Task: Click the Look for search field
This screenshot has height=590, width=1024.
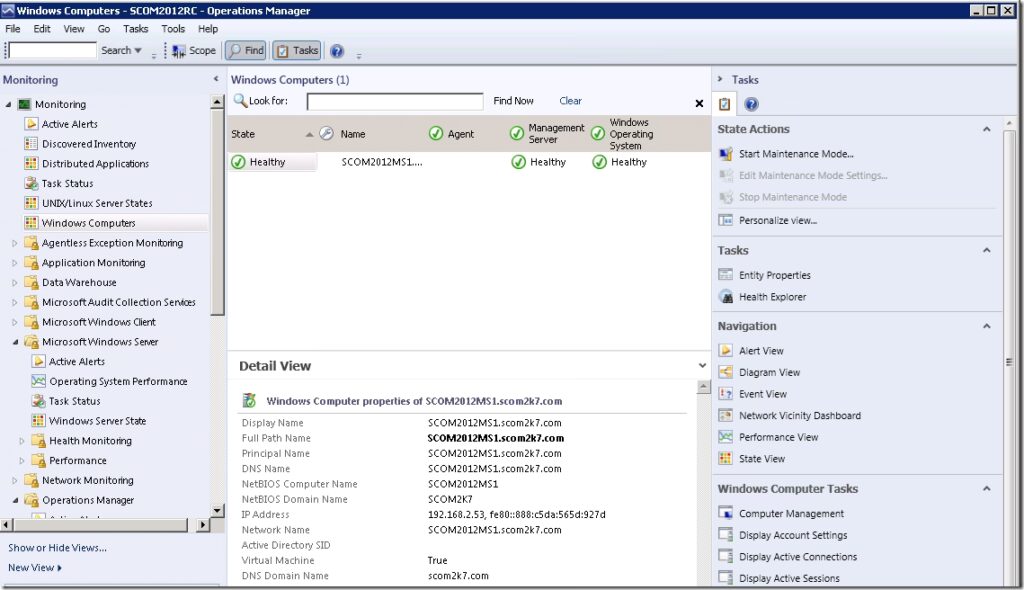Action: pos(394,102)
